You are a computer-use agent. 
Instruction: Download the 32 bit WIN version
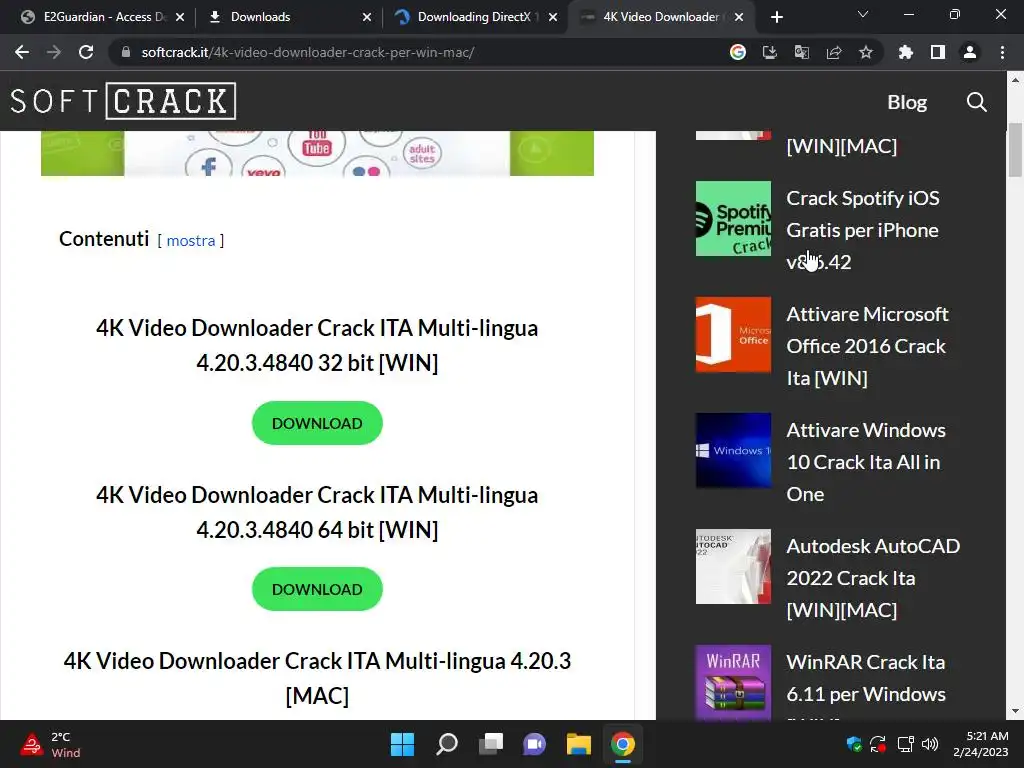coord(317,423)
